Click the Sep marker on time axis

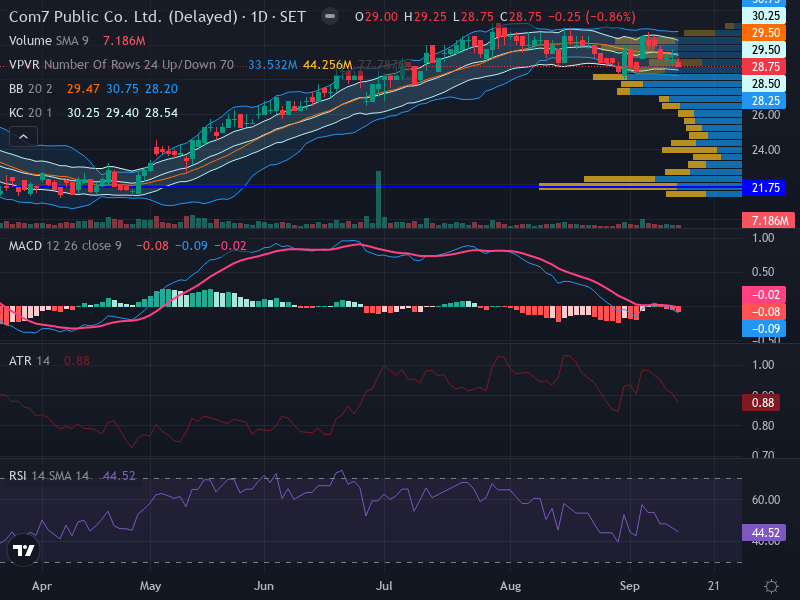(x=630, y=586)
